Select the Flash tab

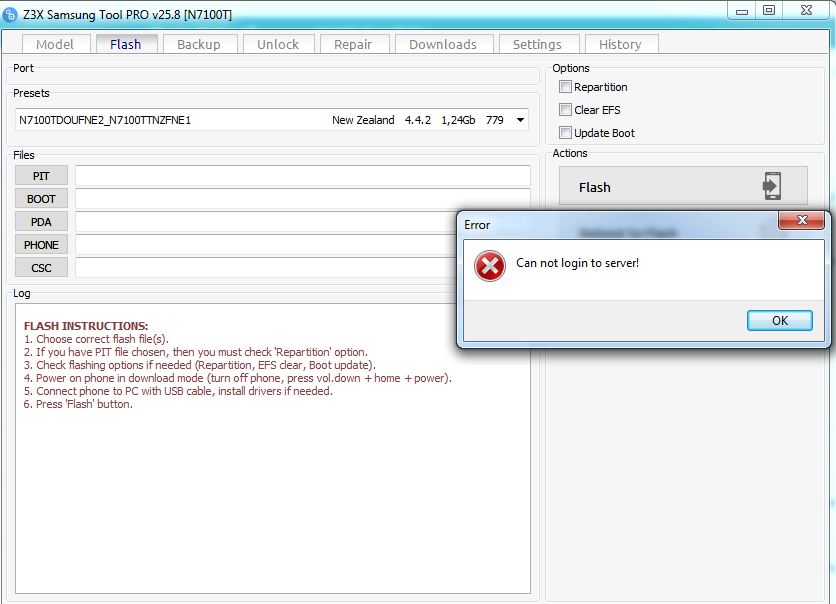[126, 44]
